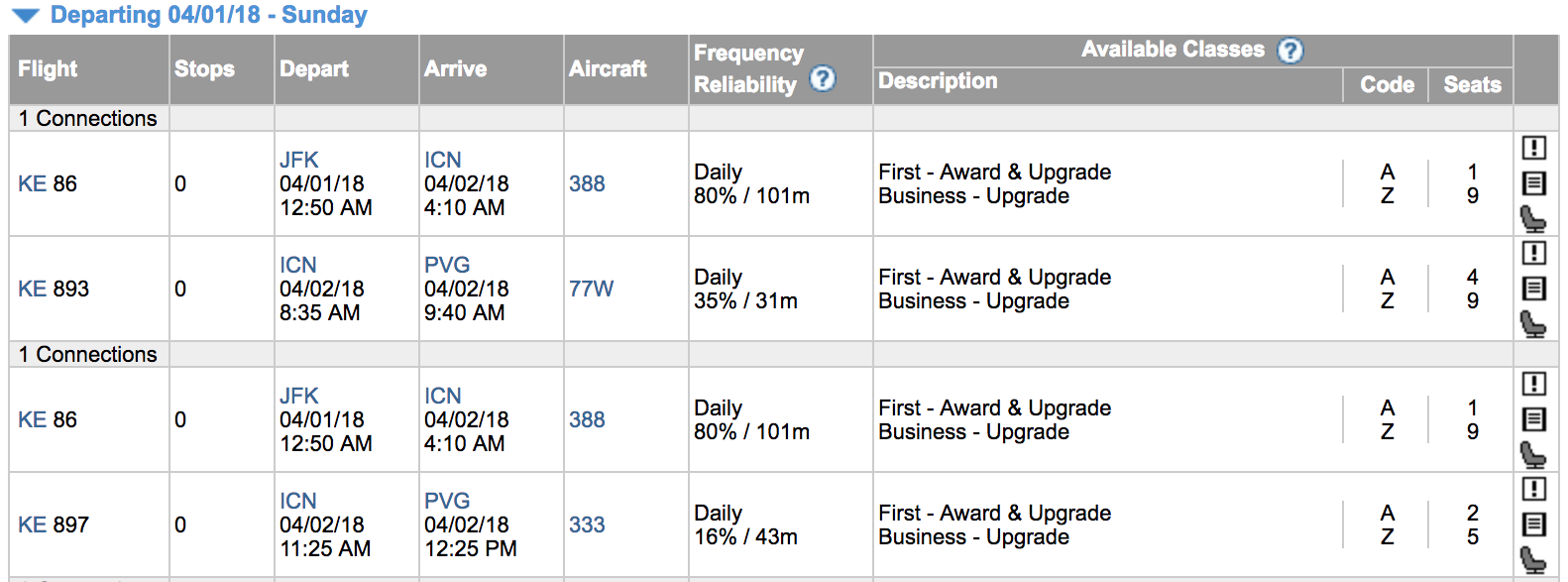Open the KE 897 flight link
The width and height of the screenshot is (1568, 582).
tap(54, 524)
